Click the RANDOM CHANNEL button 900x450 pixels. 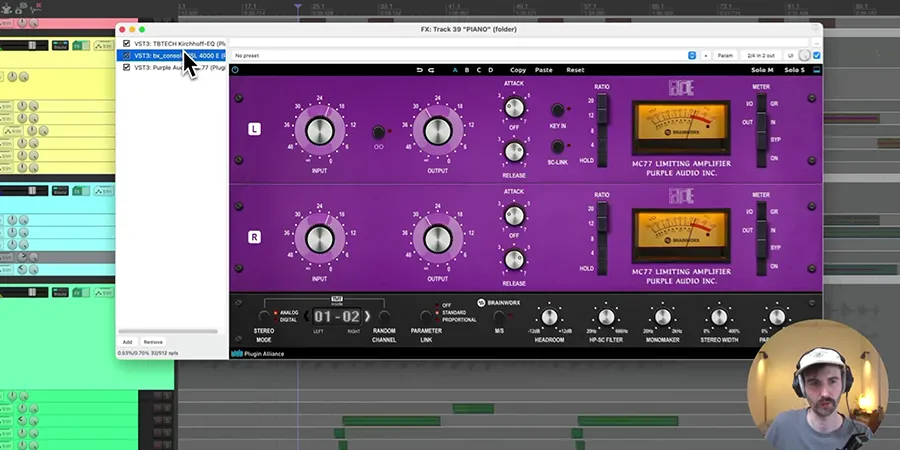point(384,316)
